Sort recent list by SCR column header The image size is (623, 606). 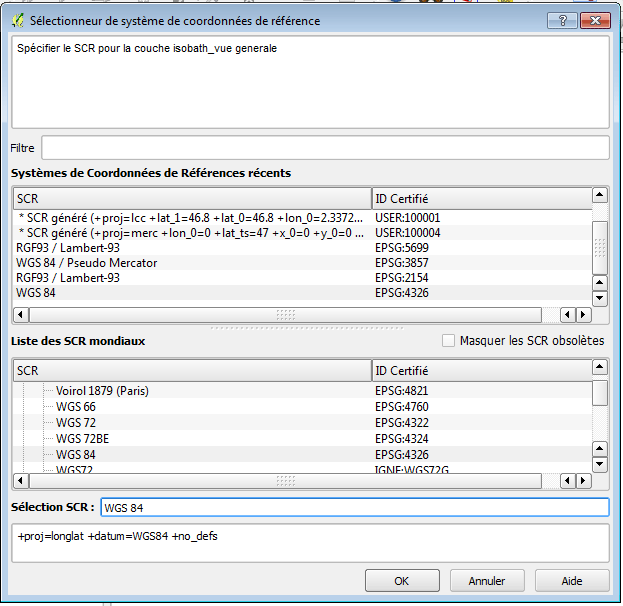[190, 198]
